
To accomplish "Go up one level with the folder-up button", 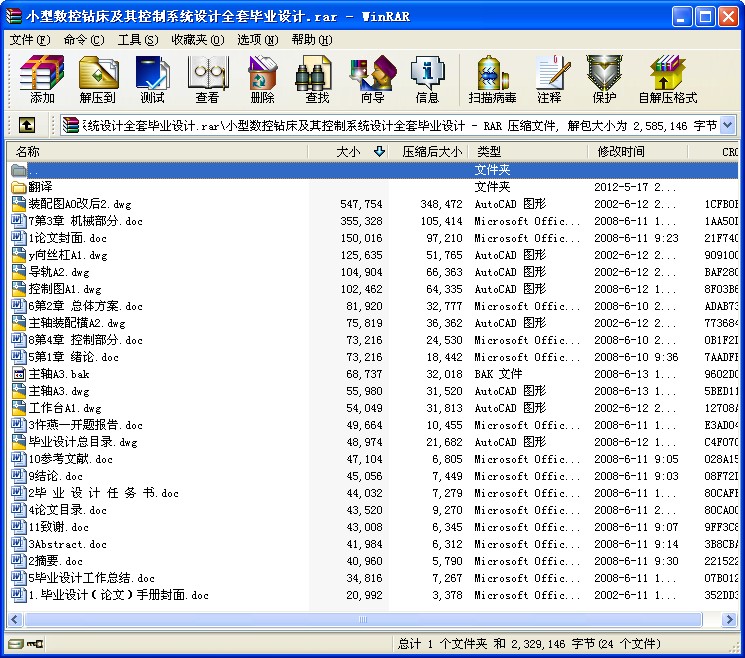I will 27,125.
